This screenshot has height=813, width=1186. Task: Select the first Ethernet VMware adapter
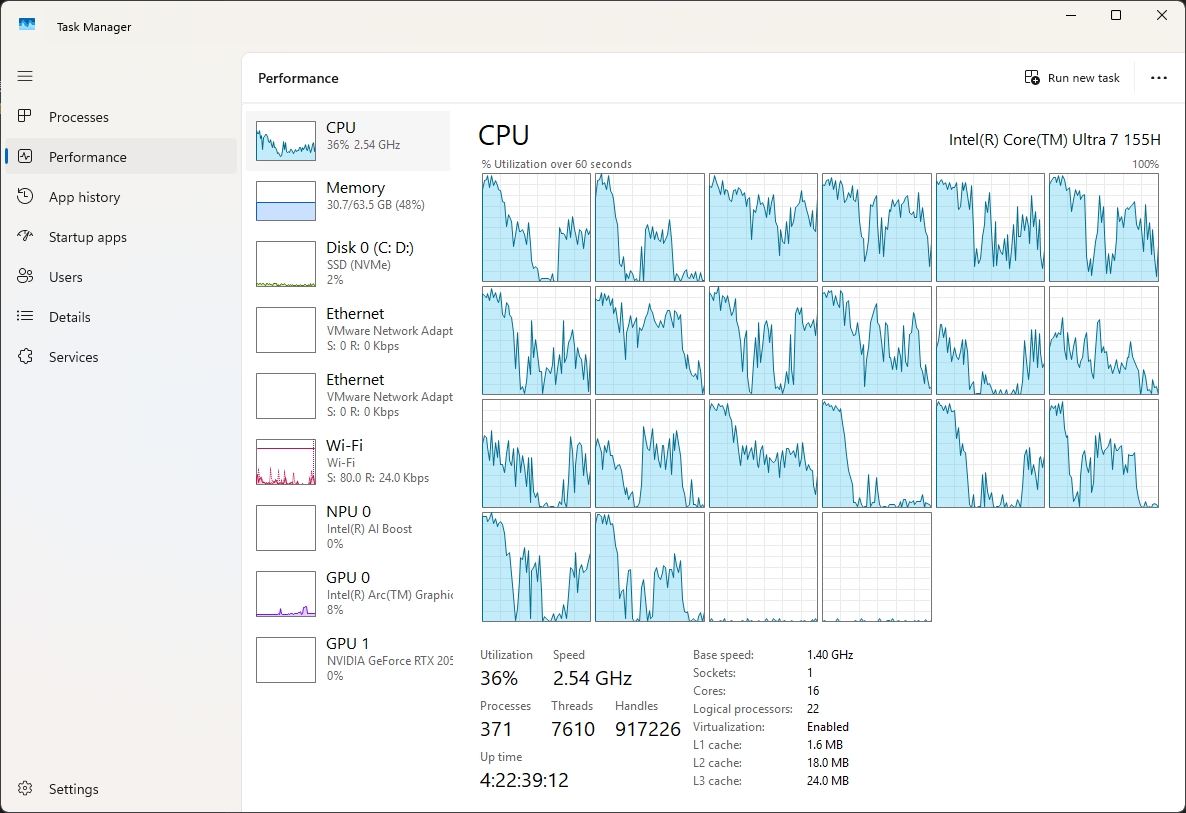[x=348, y=329]
